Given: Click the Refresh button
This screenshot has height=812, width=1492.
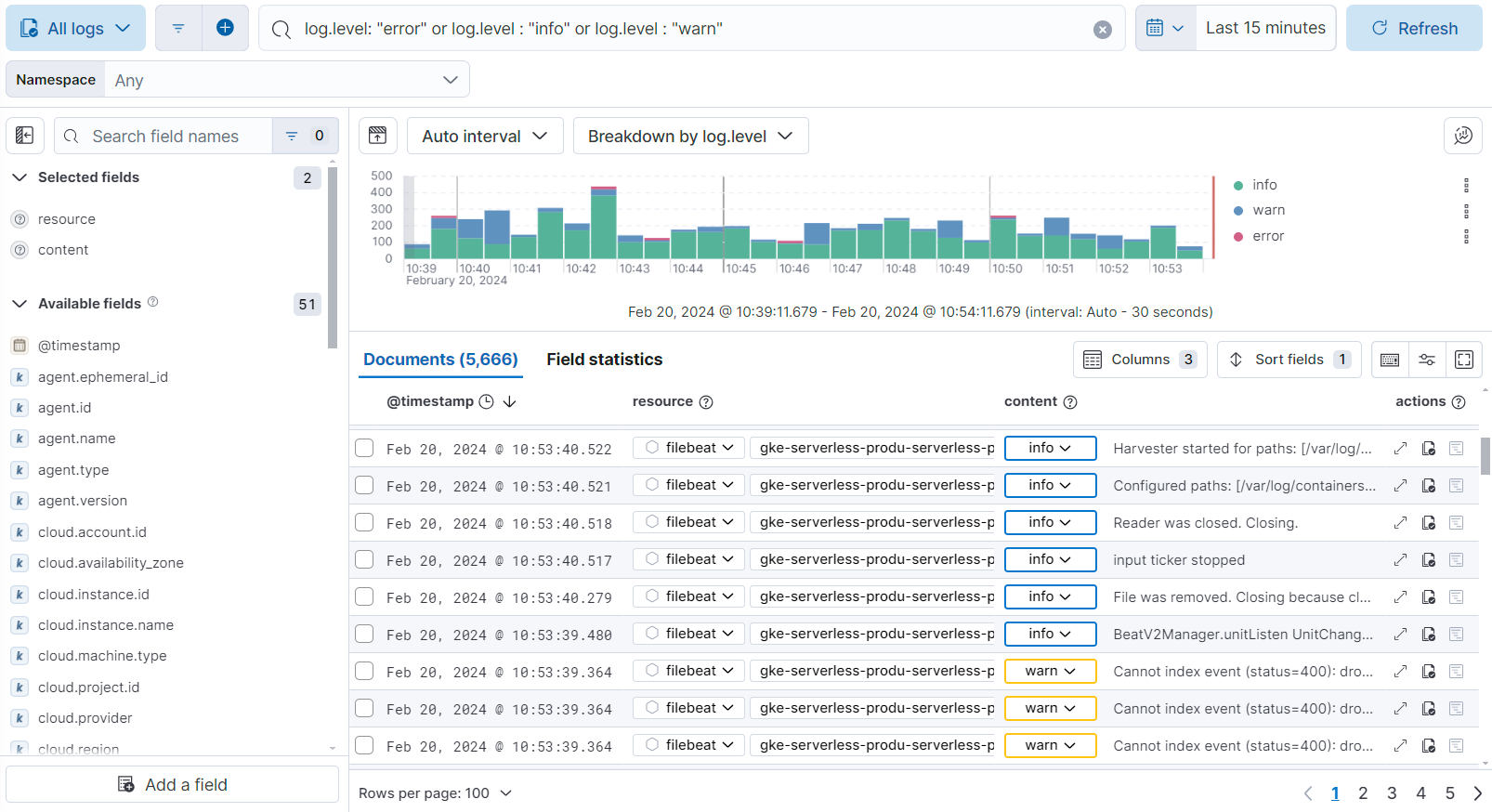Looking at the screenshot, I should click(x=1413, y=28).
